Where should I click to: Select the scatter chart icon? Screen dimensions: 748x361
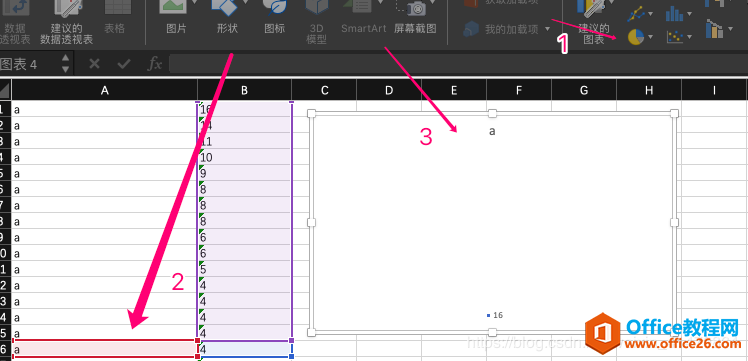pos(675,37)
